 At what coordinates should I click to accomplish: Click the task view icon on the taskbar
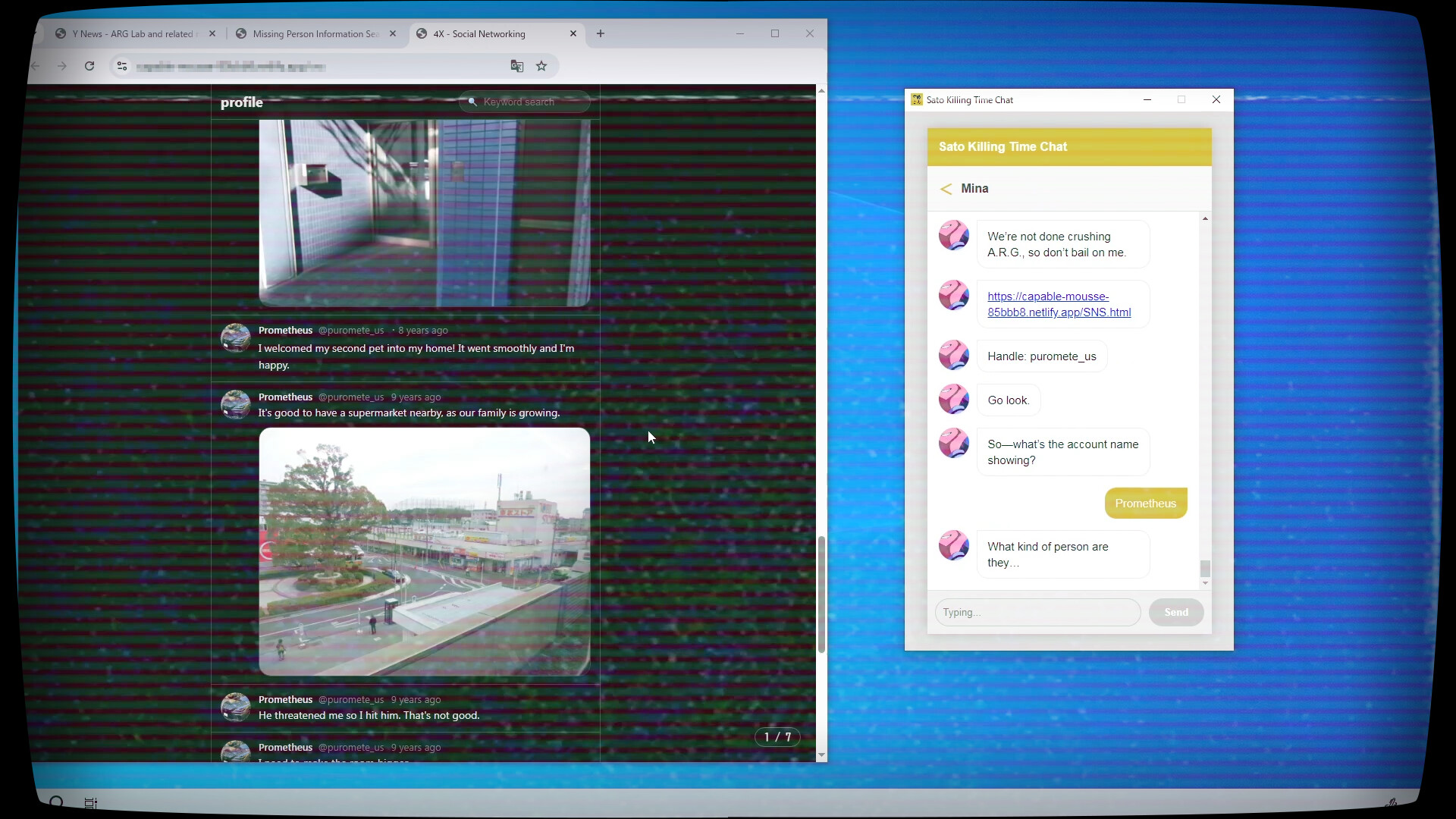pos(91,802)
